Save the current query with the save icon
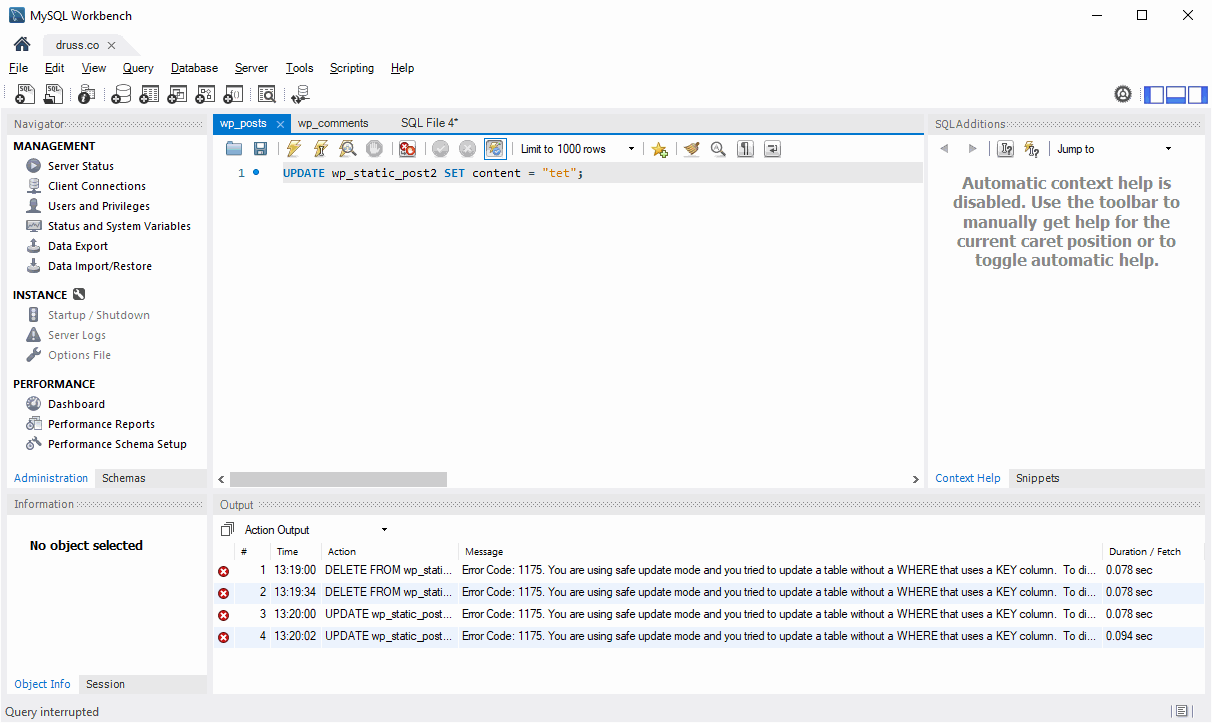This screenshot has height=723, width=1212. point(260,148)
